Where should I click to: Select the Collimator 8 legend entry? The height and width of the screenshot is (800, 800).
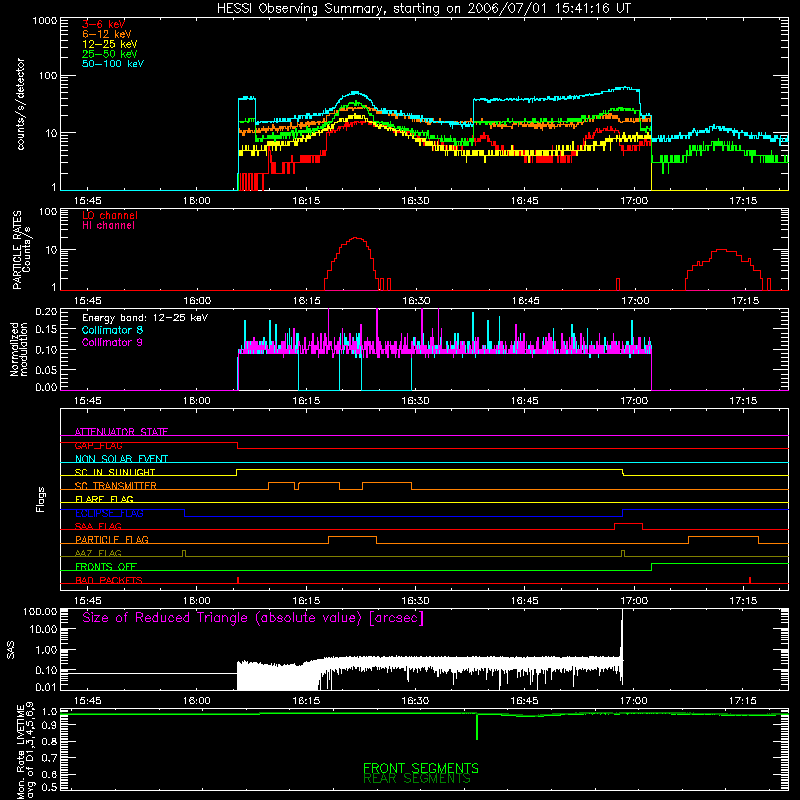[x=112, y=330]
